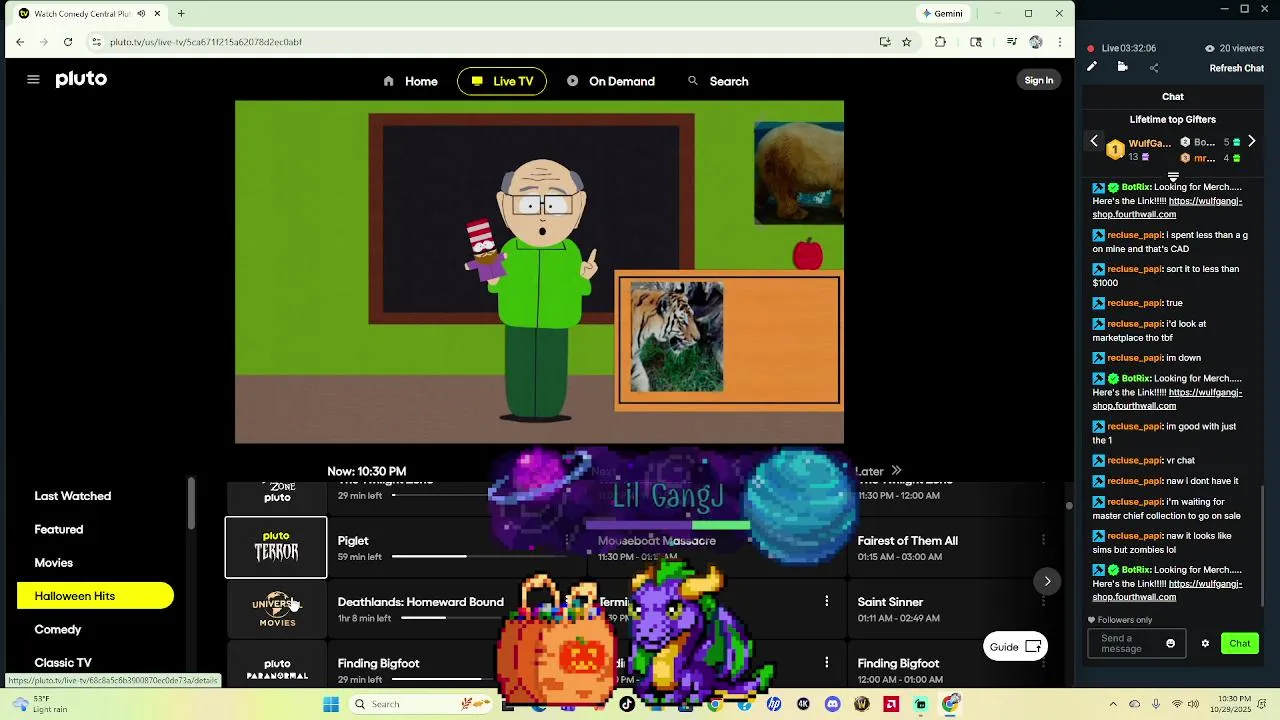Click the Guide button
This screenshot has width=1280, height=720.
pyautogui.click(x=1015, y=647)
